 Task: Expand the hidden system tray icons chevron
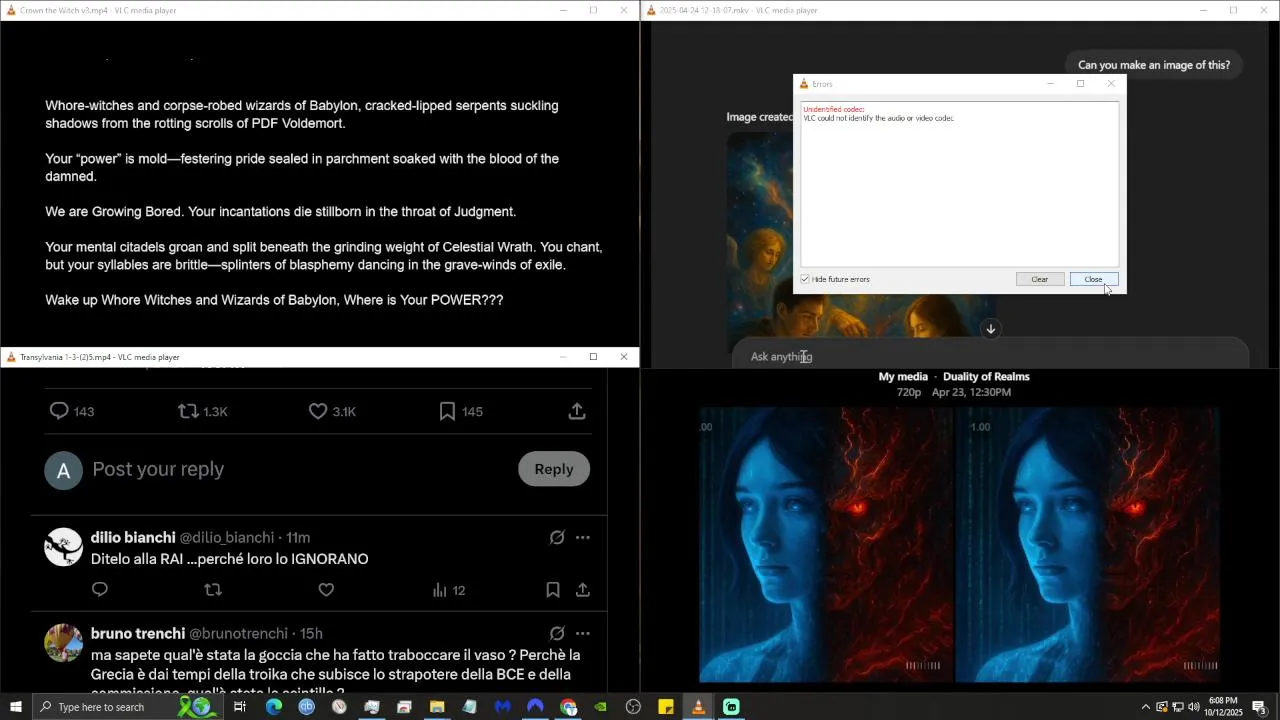tap(1146, 707)
